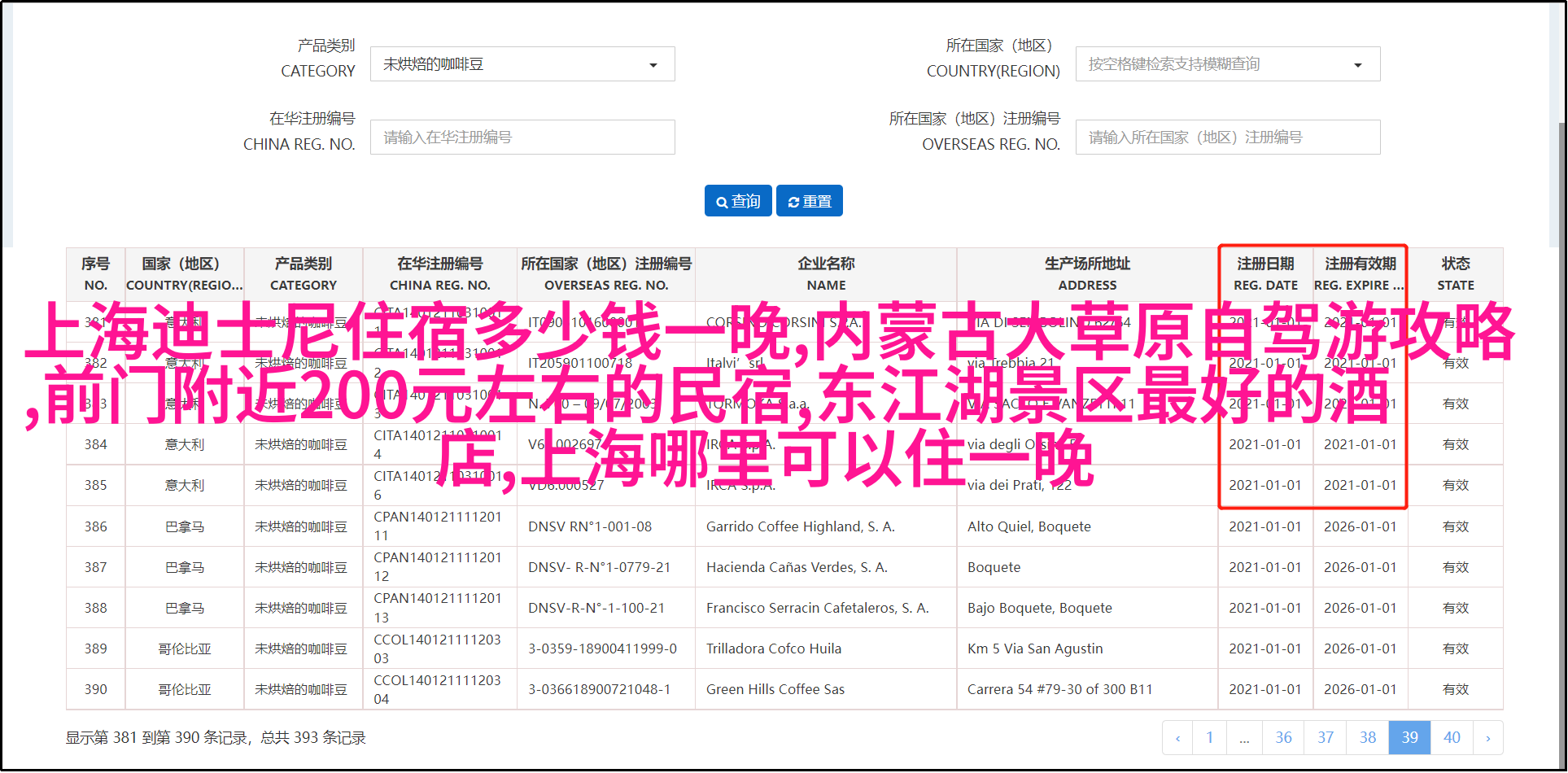Click the 注册有效期 REG. EXPIRE column header
Screen dimensions: 1568x773
(x=1360, y=274)
